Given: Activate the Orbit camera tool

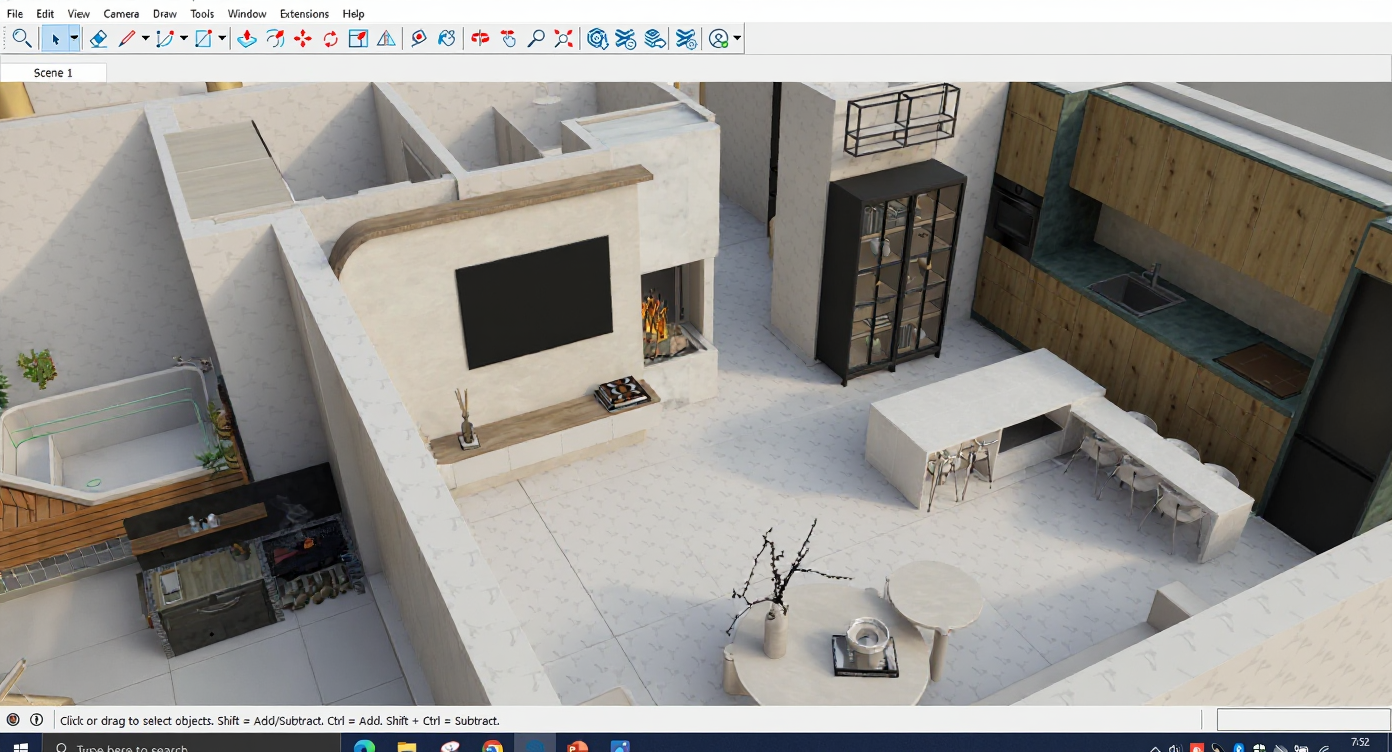Looking at the screenshot, I should point(481,39).
